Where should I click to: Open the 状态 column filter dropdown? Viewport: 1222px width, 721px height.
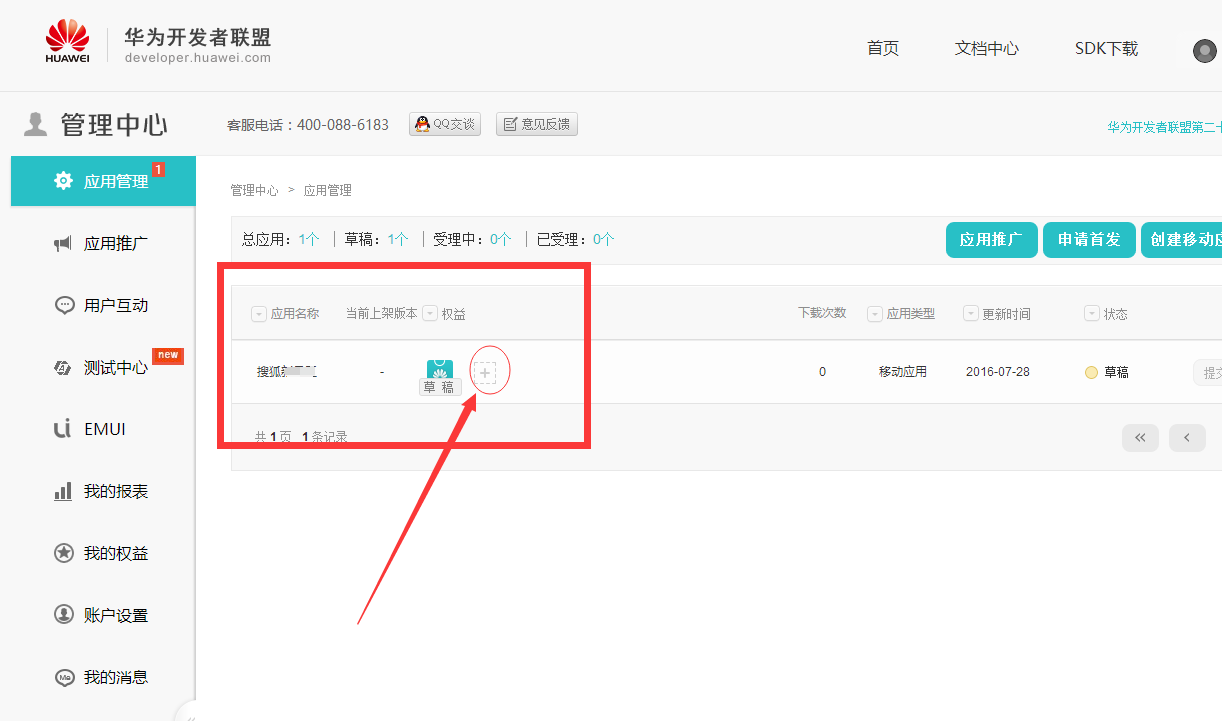pyautogui.click(x=1092, y=314)
